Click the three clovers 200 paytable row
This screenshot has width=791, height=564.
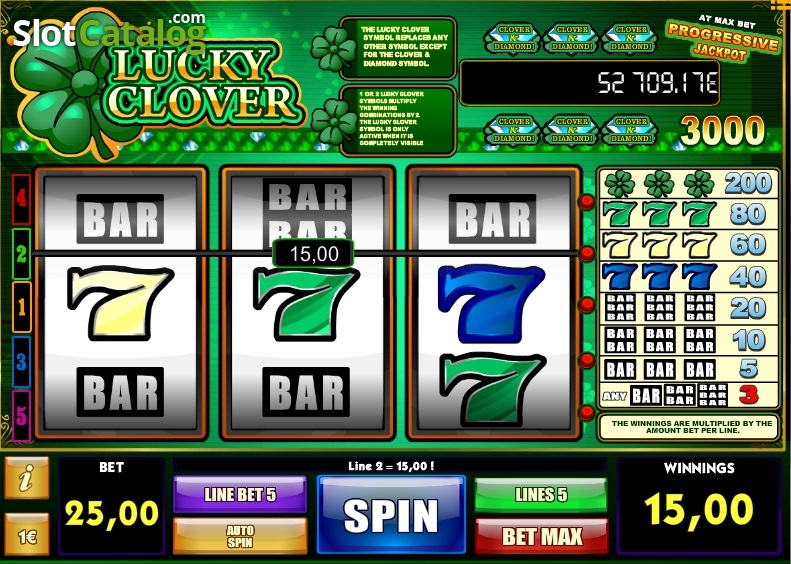[x=688, y=184]
